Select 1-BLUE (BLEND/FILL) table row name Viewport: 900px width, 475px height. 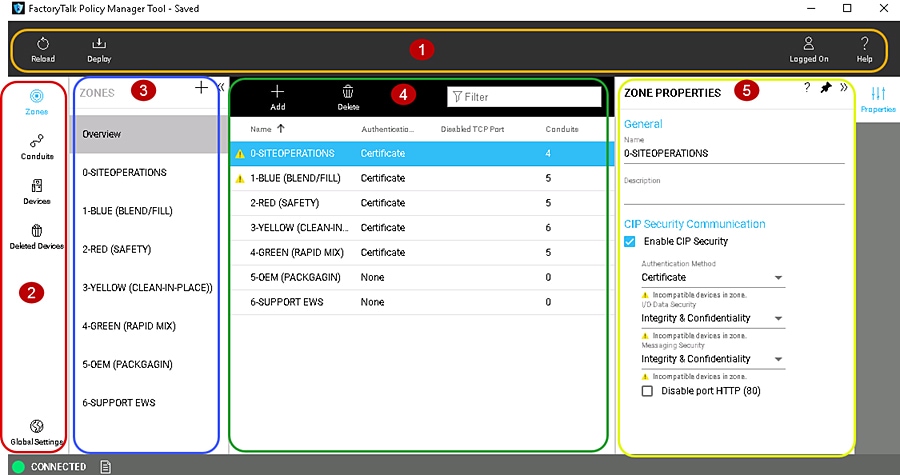click(x=295, y=178)
